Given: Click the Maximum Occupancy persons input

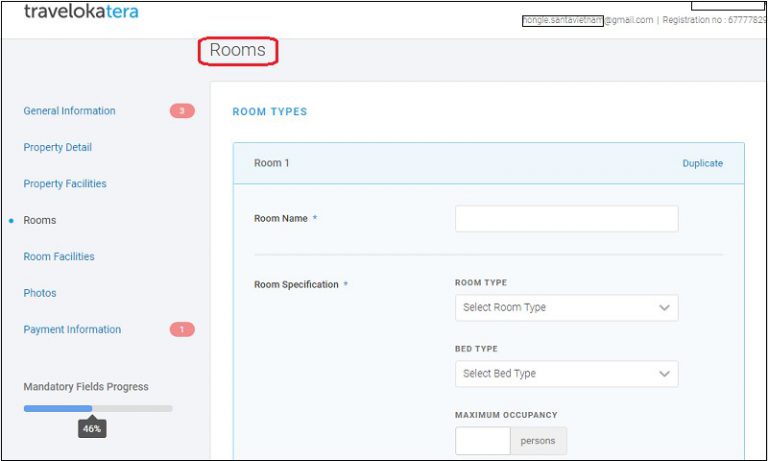Looking at the screenshot, I should [482, 441].
